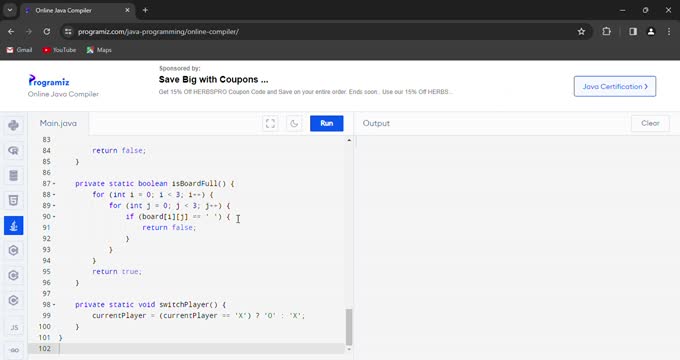Viewport: 680px width, 360px height.
Task: Expand the editor to fullscreen
Action: coord(270,123)
